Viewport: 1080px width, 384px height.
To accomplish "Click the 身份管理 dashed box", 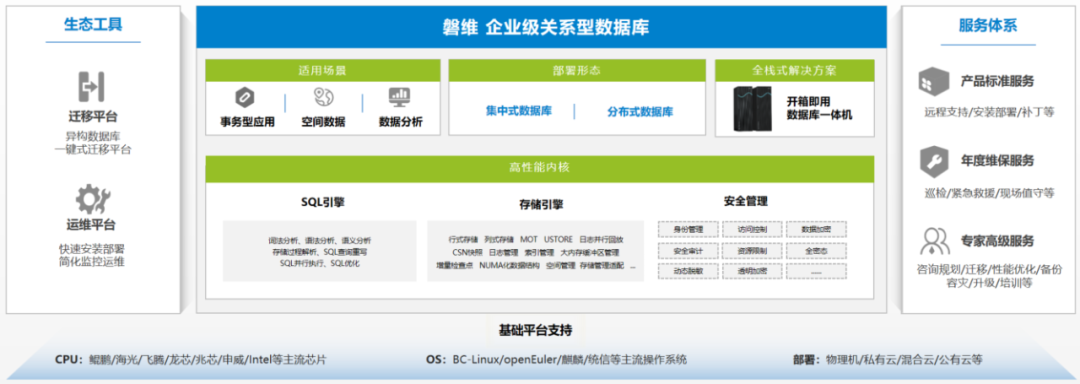I will point(687,229).
